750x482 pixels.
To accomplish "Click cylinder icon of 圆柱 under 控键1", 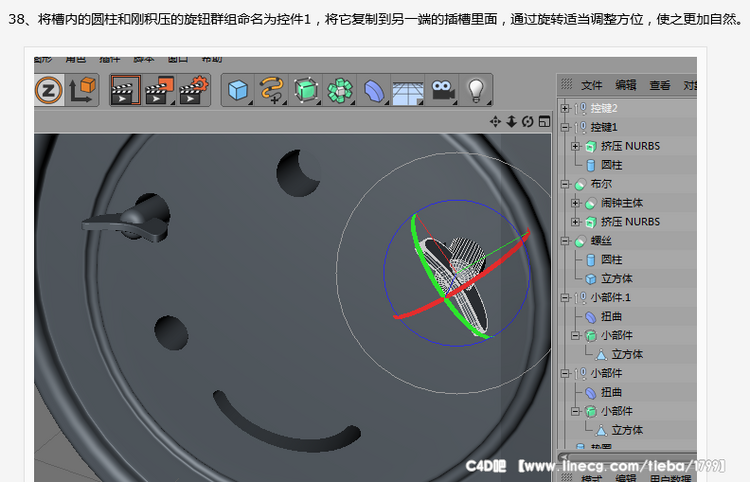I will click(x=591, y=165).
